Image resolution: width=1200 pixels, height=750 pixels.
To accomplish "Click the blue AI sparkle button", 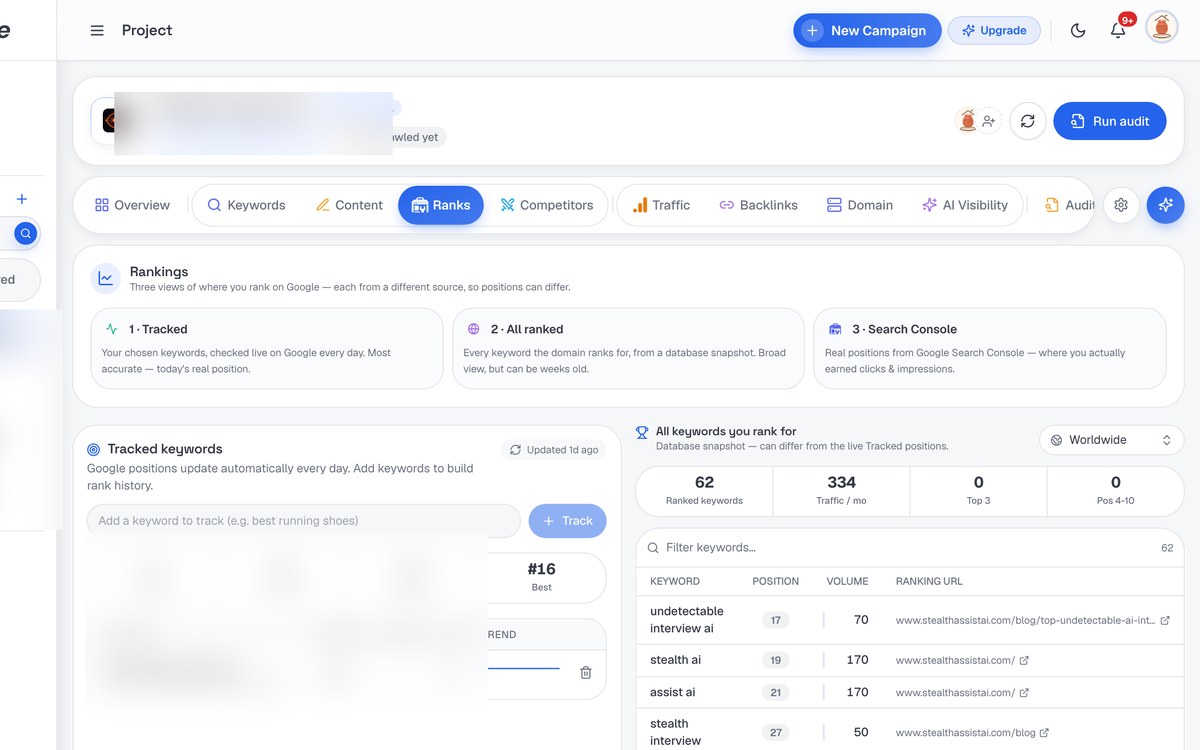I will (x=1165, y=205).
